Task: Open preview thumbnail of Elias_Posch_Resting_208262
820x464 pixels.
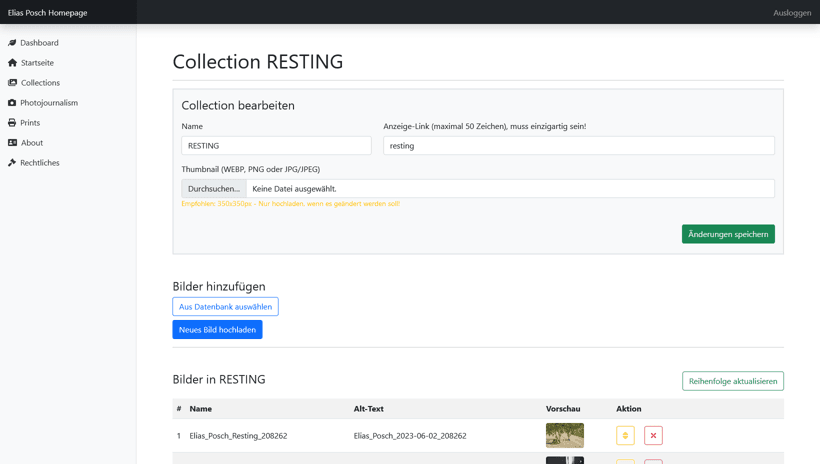Action: (x=565, y=435)
